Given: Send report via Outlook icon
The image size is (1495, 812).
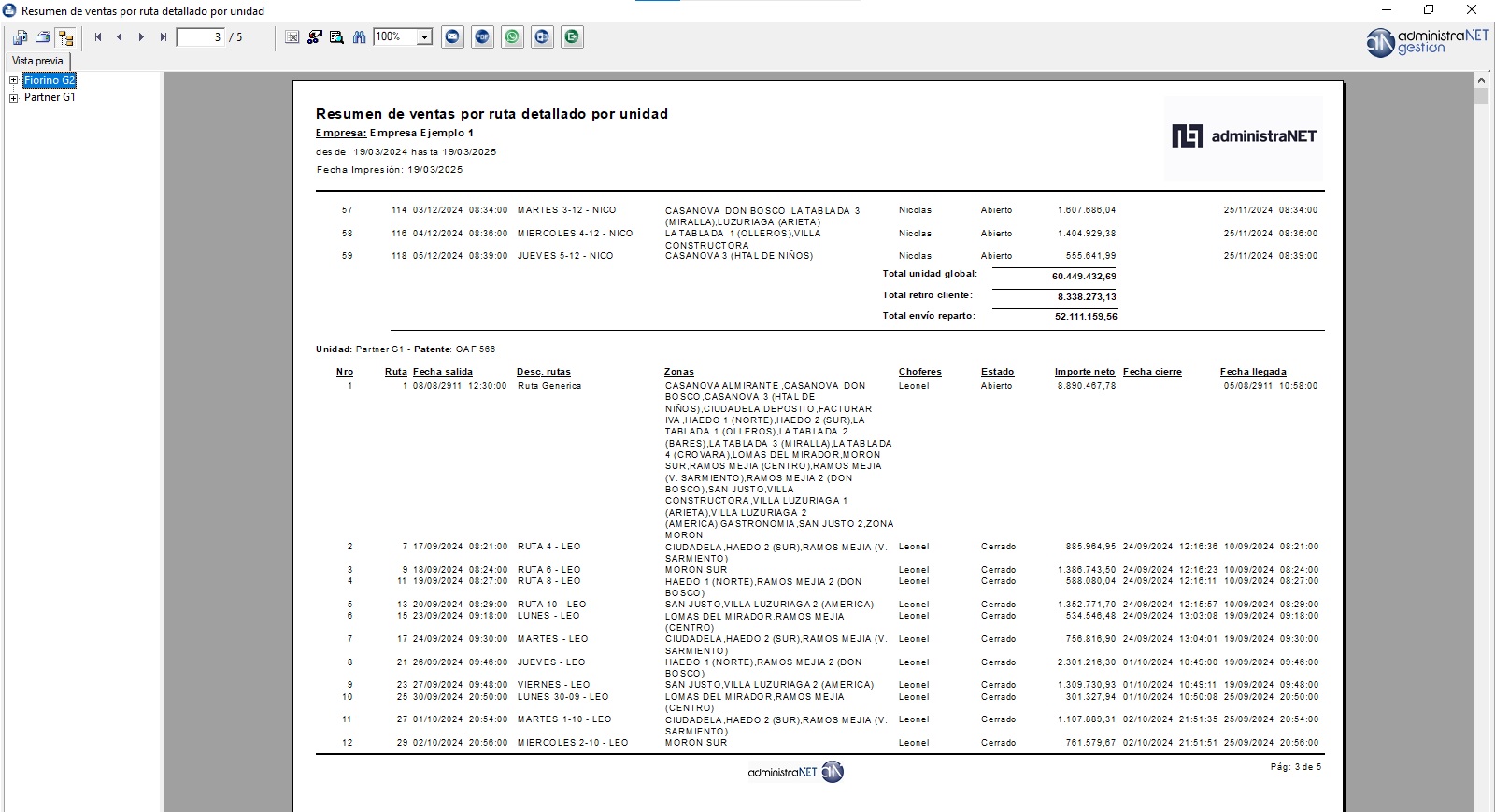Looking at the screenshot, I should click(x=543, y=37).
